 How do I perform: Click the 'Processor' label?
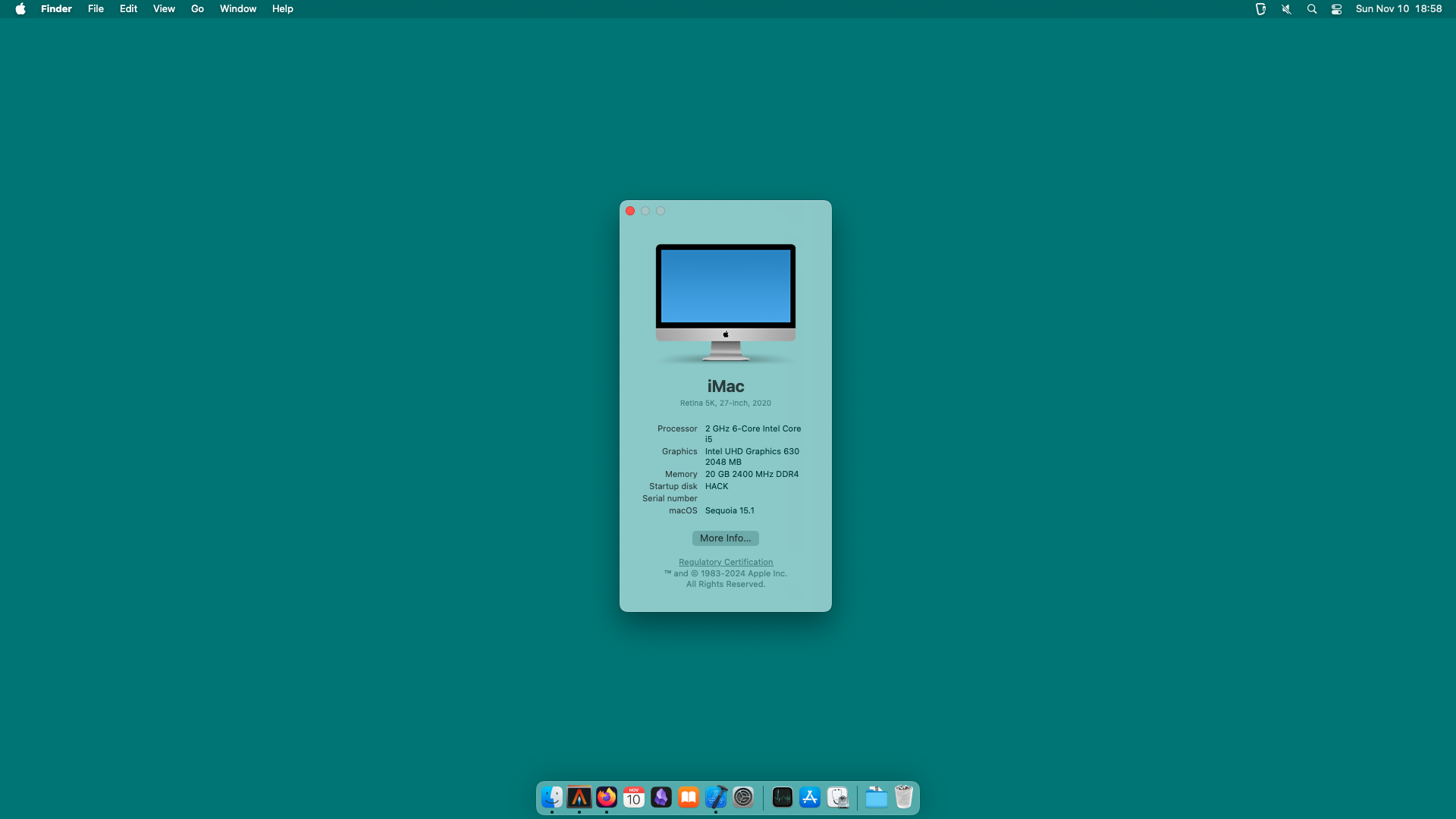click(677, 428)
